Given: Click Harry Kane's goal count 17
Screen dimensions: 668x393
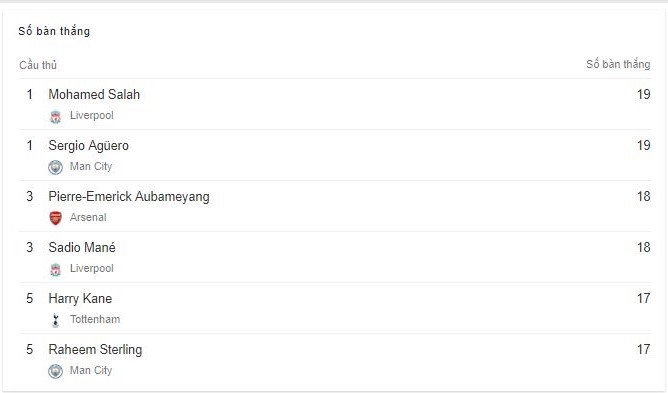Looking at the screenshot, I should [644, 298].
